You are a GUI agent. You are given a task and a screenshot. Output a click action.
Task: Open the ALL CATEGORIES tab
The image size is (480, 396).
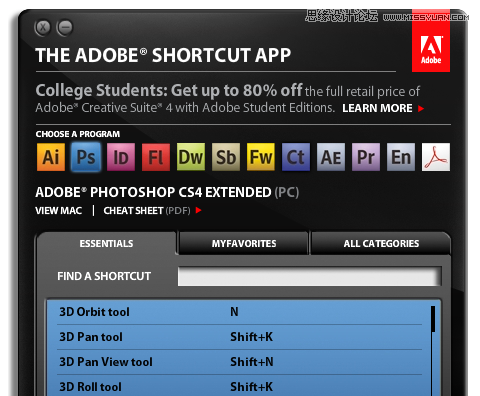381,243
